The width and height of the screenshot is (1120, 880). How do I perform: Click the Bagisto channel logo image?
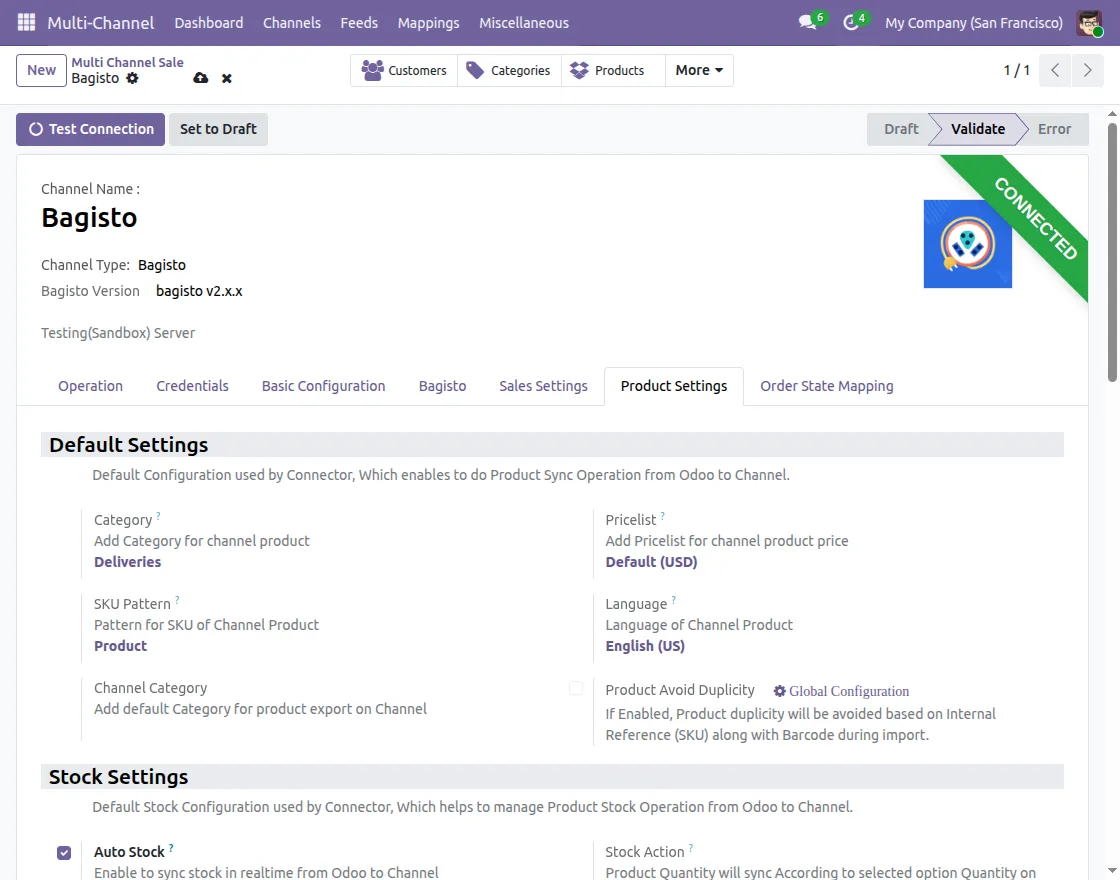tap(967, 244)
